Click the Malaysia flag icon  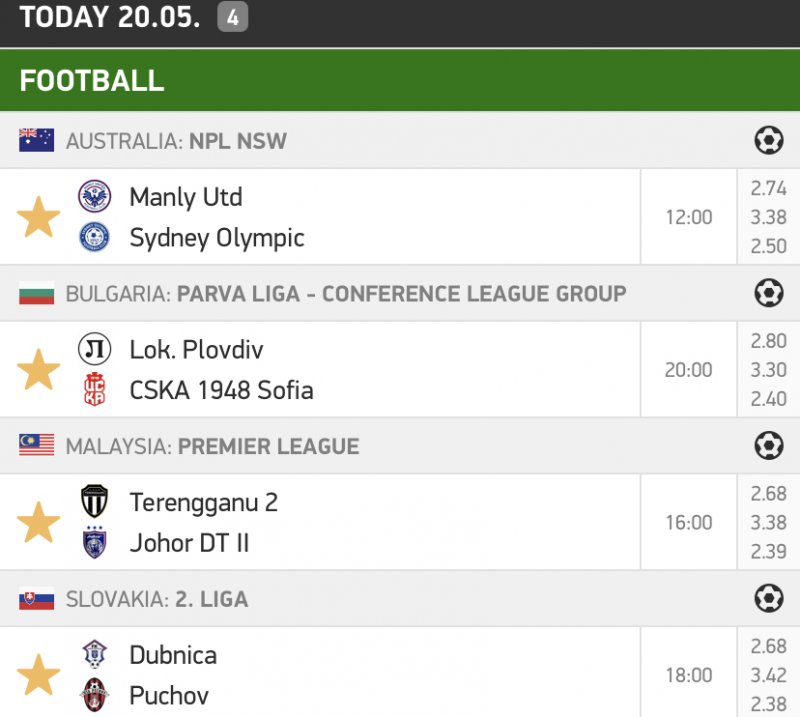(36, 446)
